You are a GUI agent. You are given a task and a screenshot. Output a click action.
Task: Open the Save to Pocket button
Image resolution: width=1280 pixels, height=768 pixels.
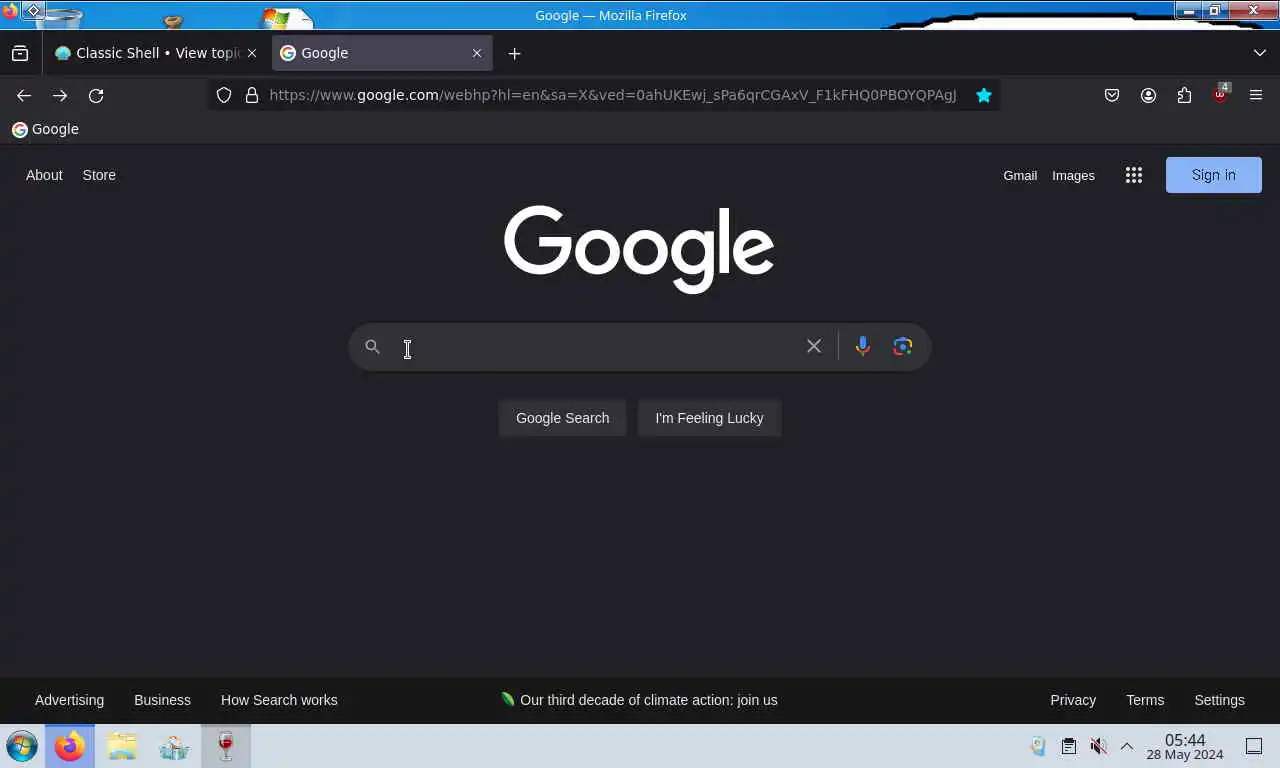click(x=1112, y=95)
